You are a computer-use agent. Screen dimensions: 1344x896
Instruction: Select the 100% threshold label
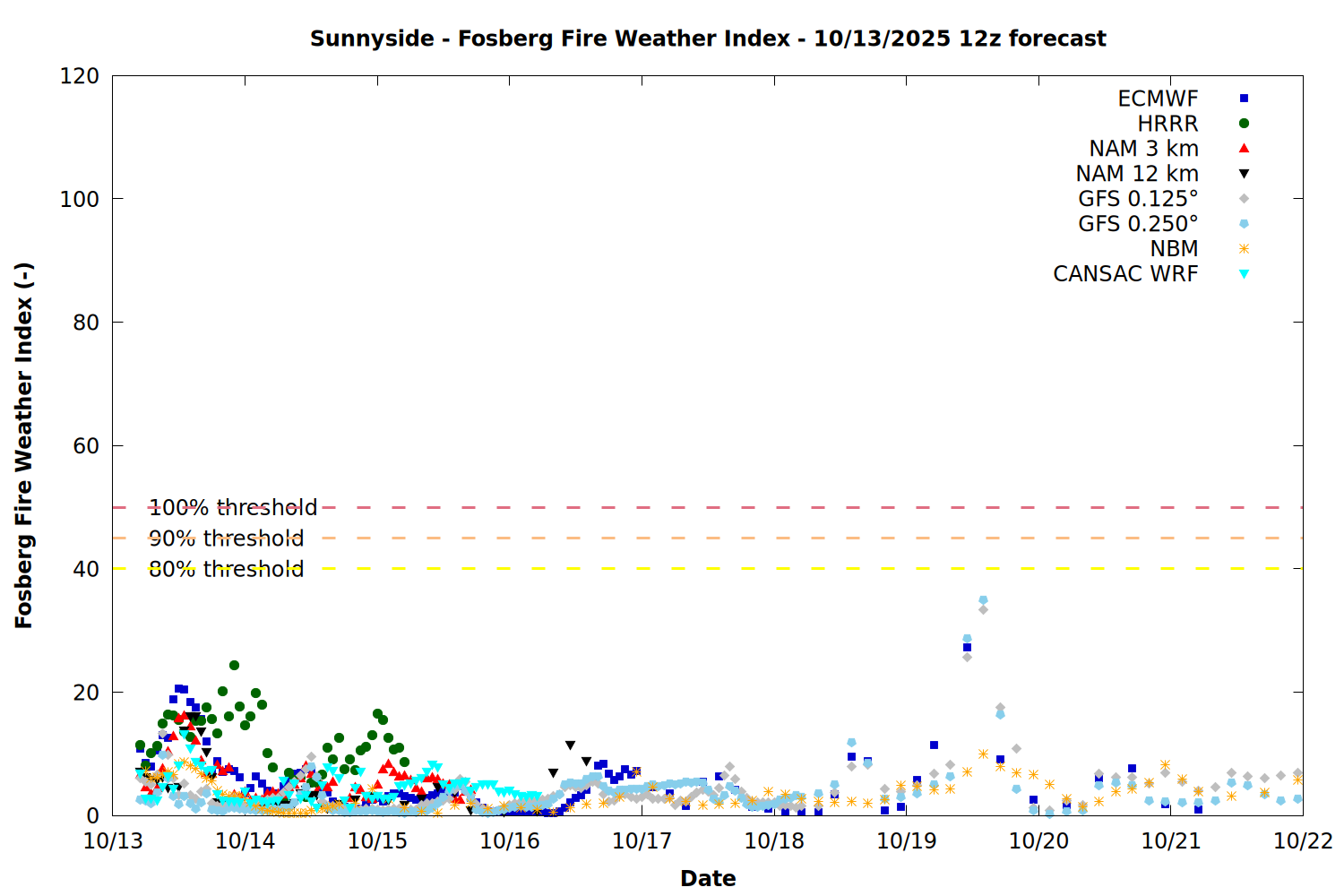tap(233, 508)
